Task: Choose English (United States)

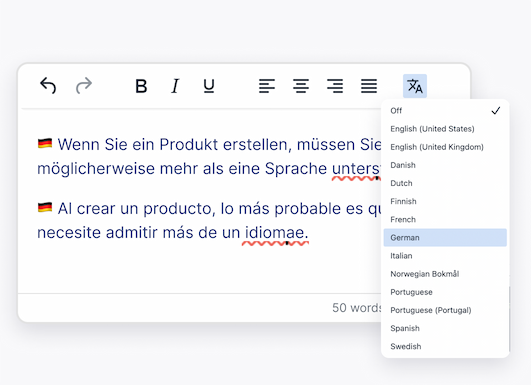Action: pyautogui.click(x=445, y=129)
